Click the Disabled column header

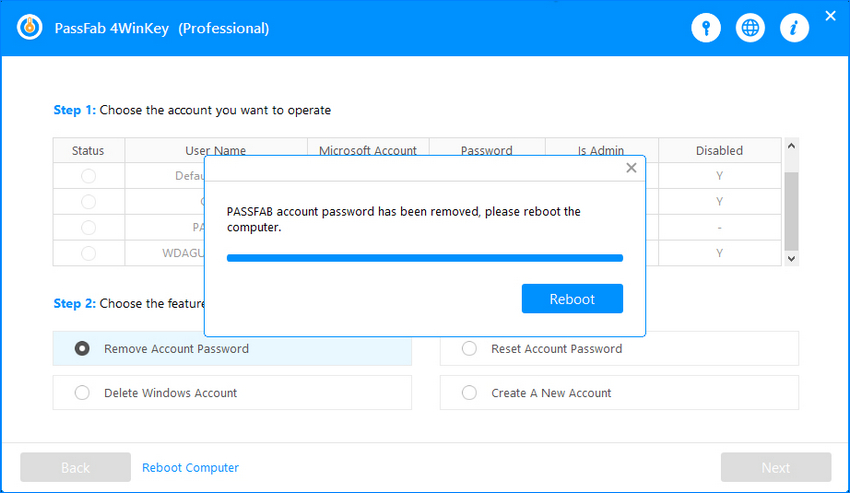(x=719, y=150)
